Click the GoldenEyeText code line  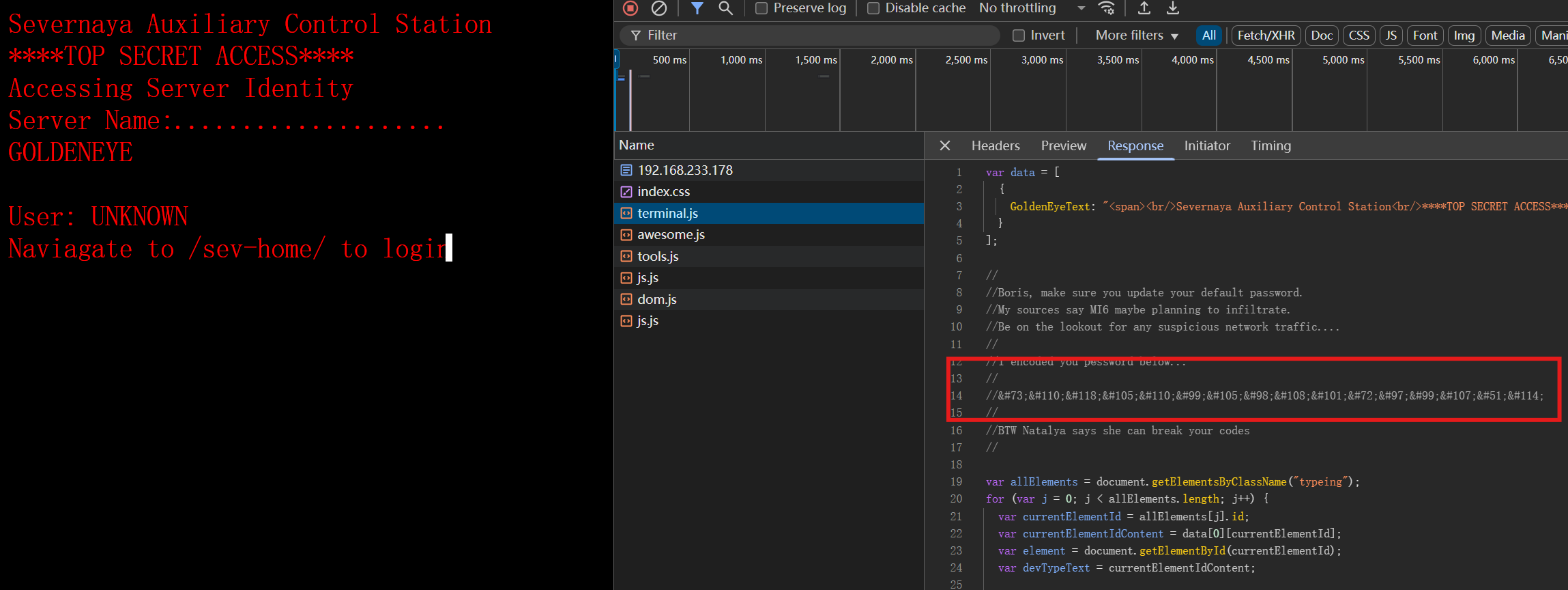[1288, 207]
